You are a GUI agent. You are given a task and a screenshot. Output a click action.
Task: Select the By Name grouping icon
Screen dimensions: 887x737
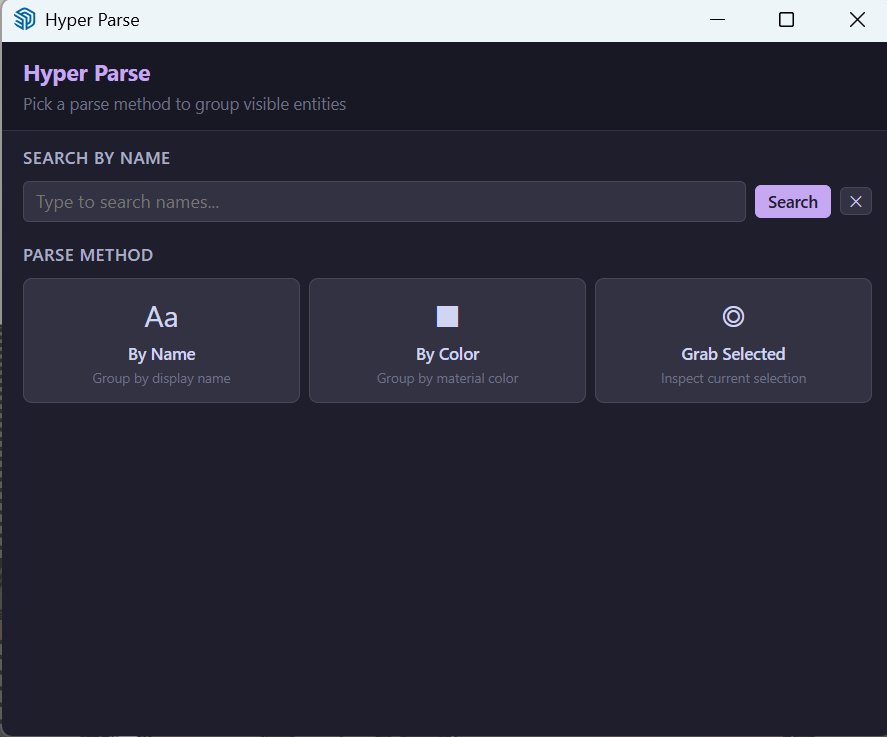tap(161, 316)
